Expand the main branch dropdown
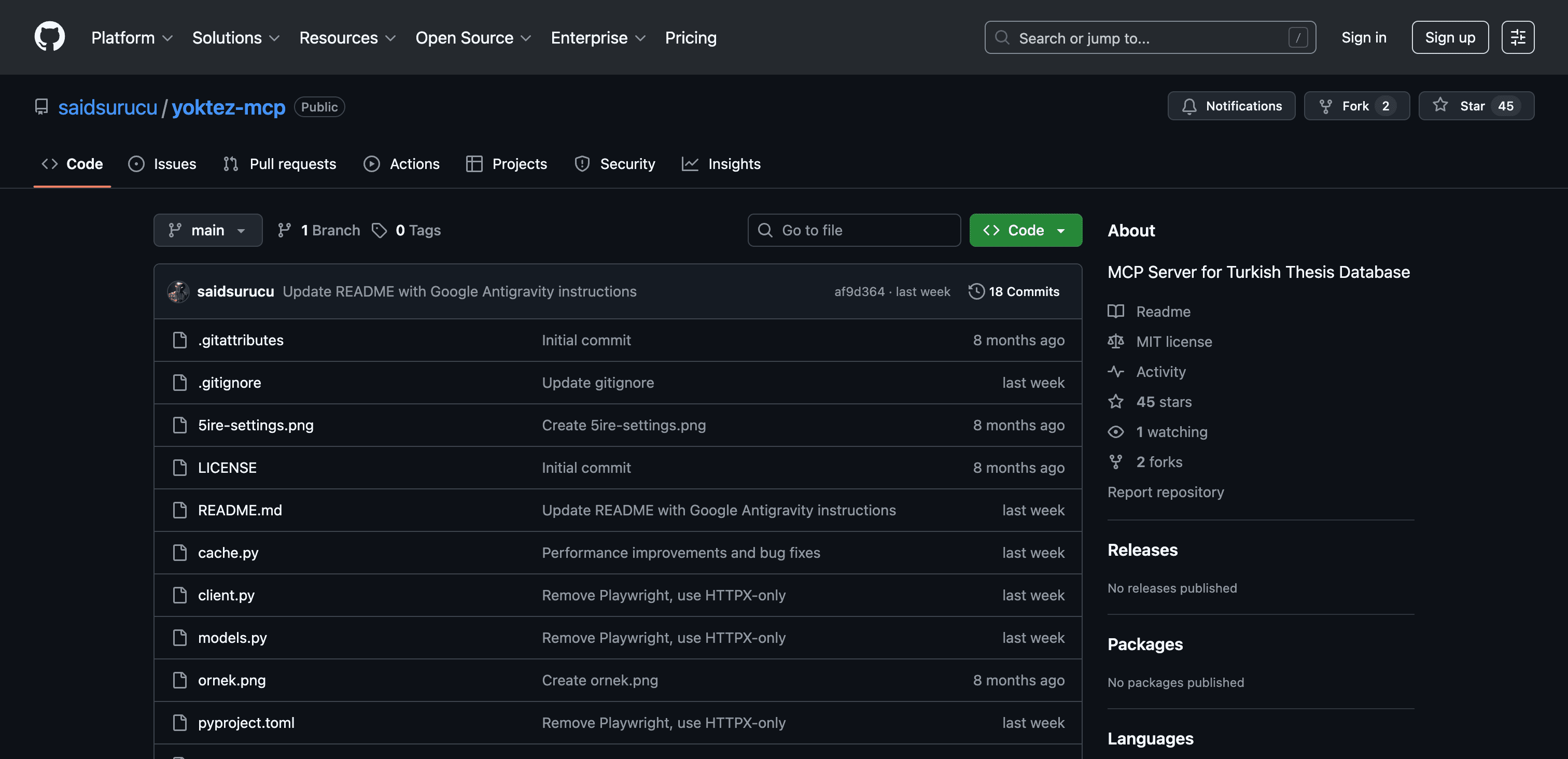The height and width of the screenshot is (759, 1568). pos(207,230)
